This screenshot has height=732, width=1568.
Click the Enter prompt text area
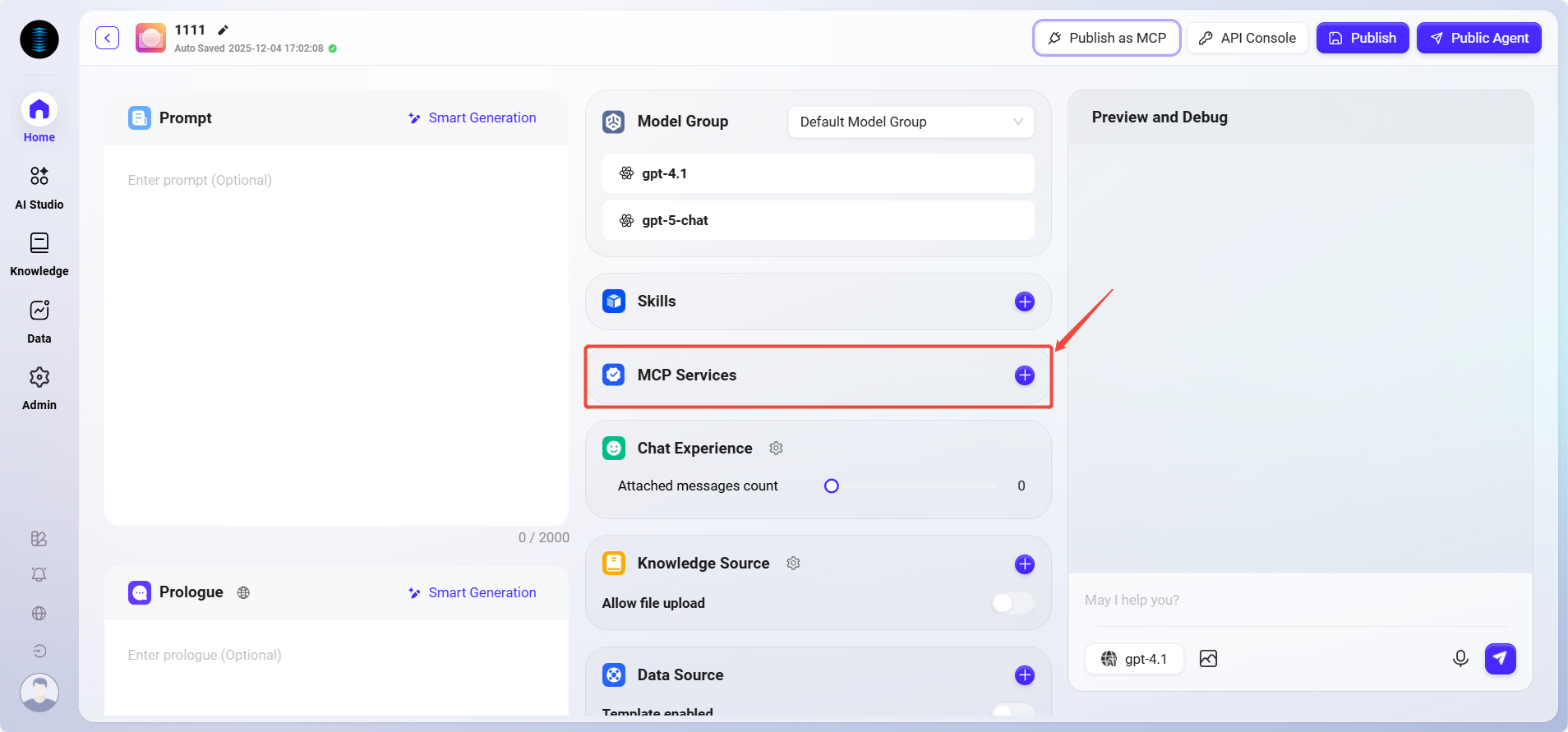pyautogui.click(x=336, y=329)
